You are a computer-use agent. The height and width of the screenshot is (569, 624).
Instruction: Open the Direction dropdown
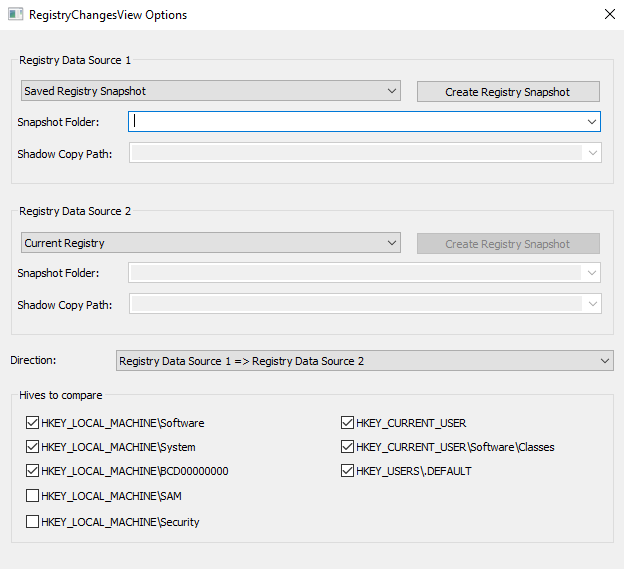(x=365, y=361)
